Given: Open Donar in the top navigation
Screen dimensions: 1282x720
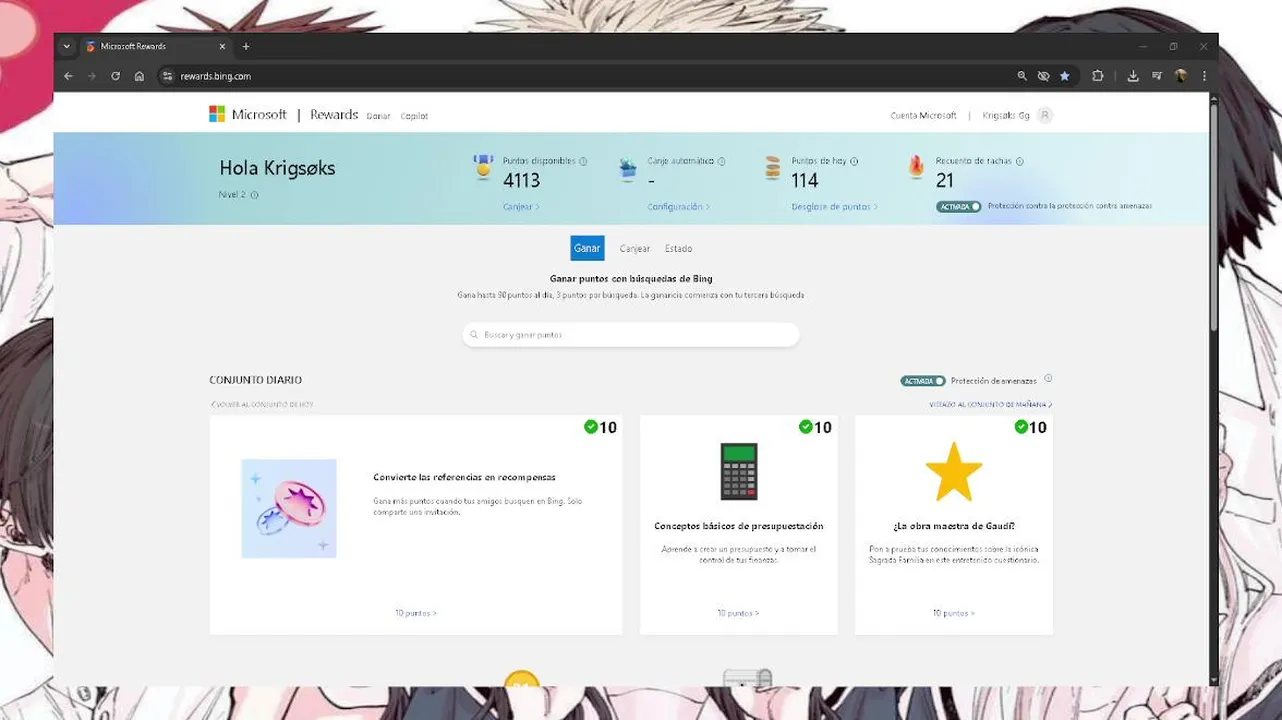Looking at the screenshot, I should [378, 116].
